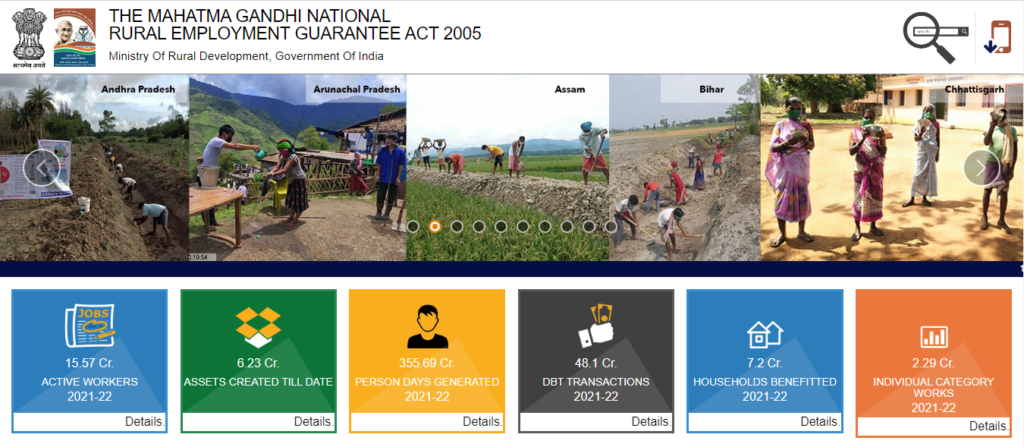
Task: Click the '2.29 Cr.' individual works value
Action: click(934, 363)
